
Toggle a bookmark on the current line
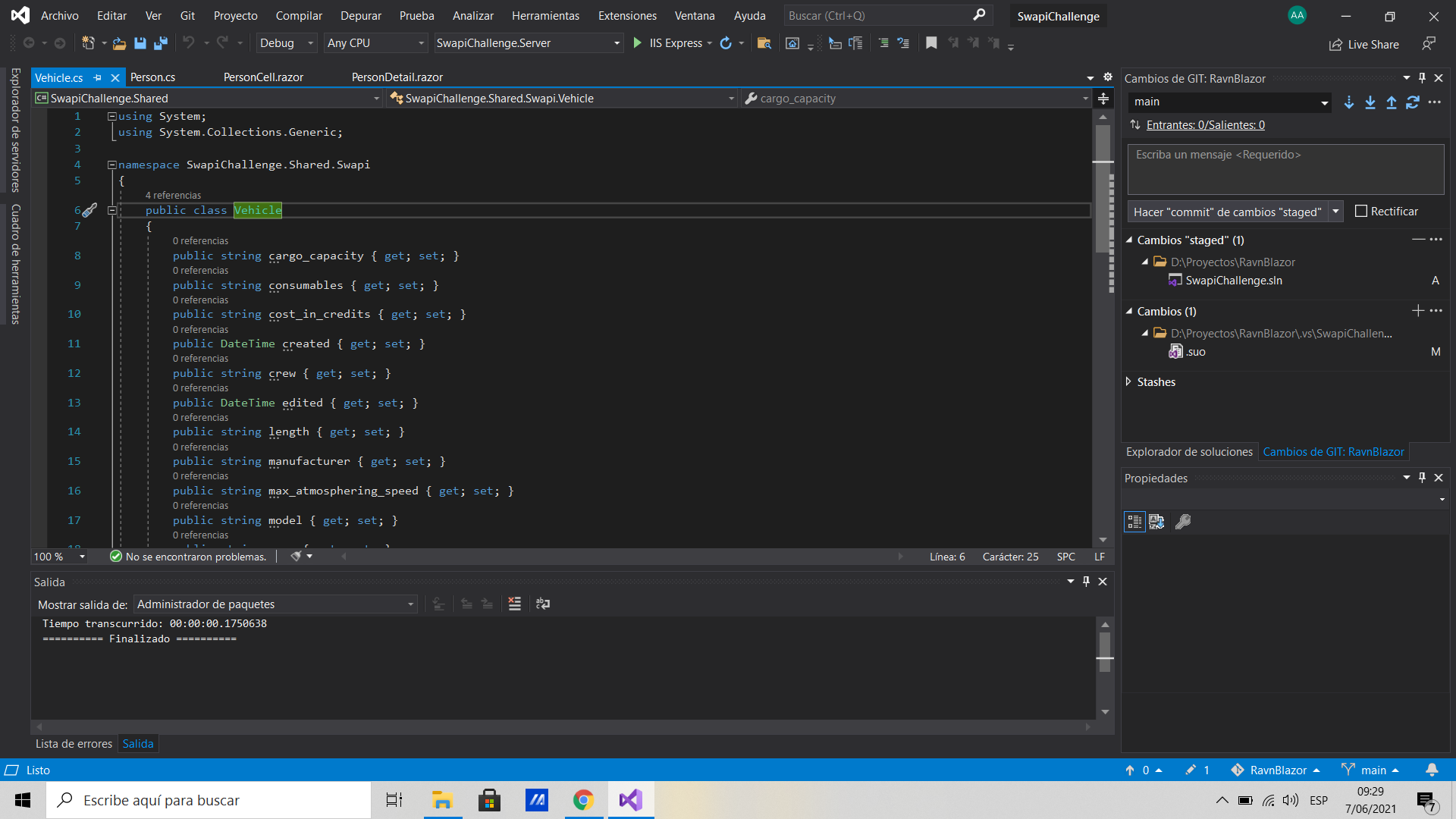(x=931, y=43)
